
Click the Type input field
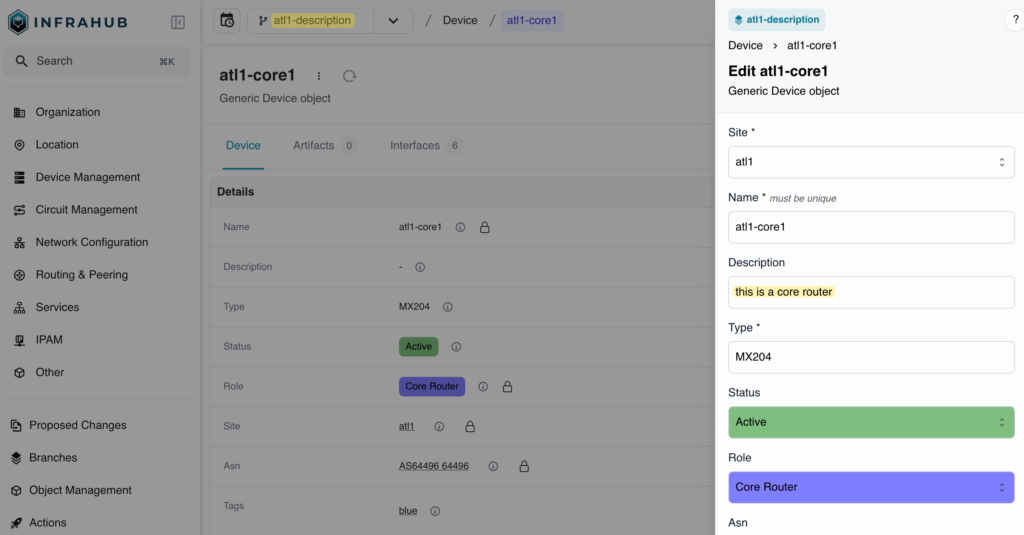[871, 357]
